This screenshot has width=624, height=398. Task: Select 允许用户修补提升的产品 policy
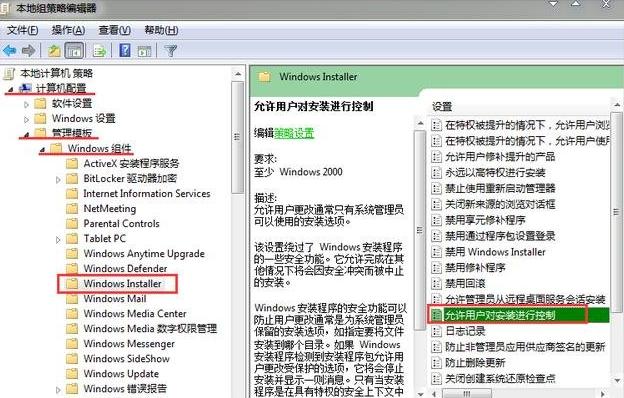coord(500,157)
